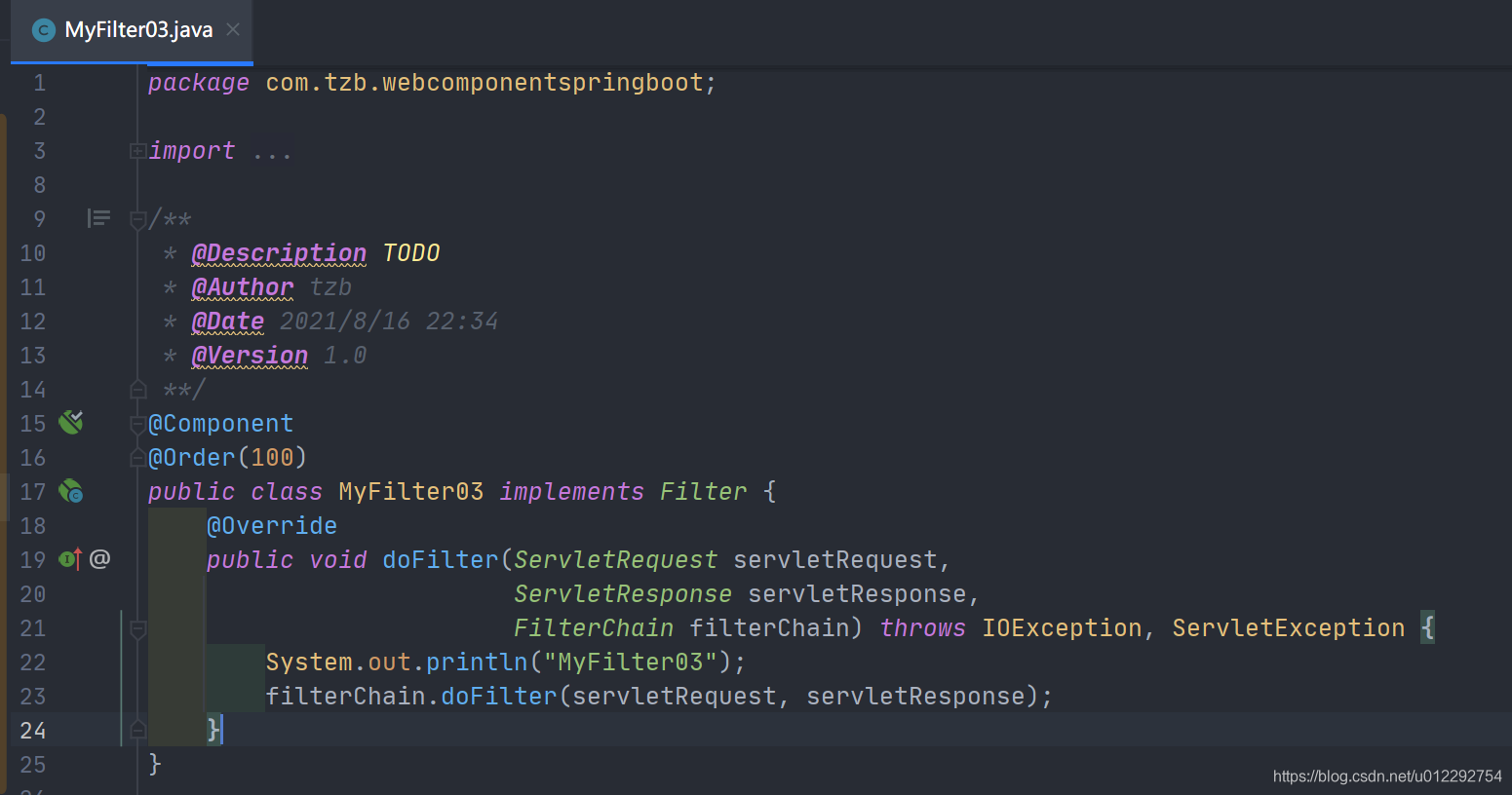The image size is (1512, 795).
Task: Close the MyFilter03.java tab
Action: click(x=233, y=30)
